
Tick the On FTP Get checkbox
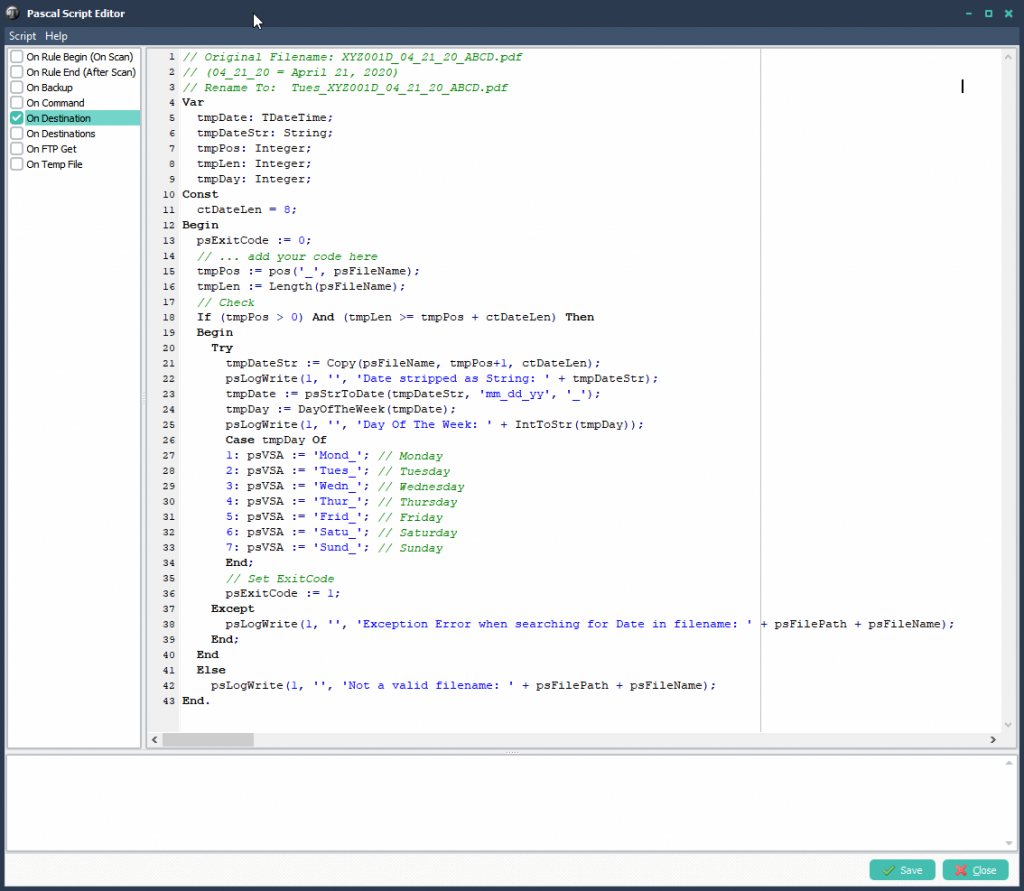pyautogui.click(x=17, y=149)
